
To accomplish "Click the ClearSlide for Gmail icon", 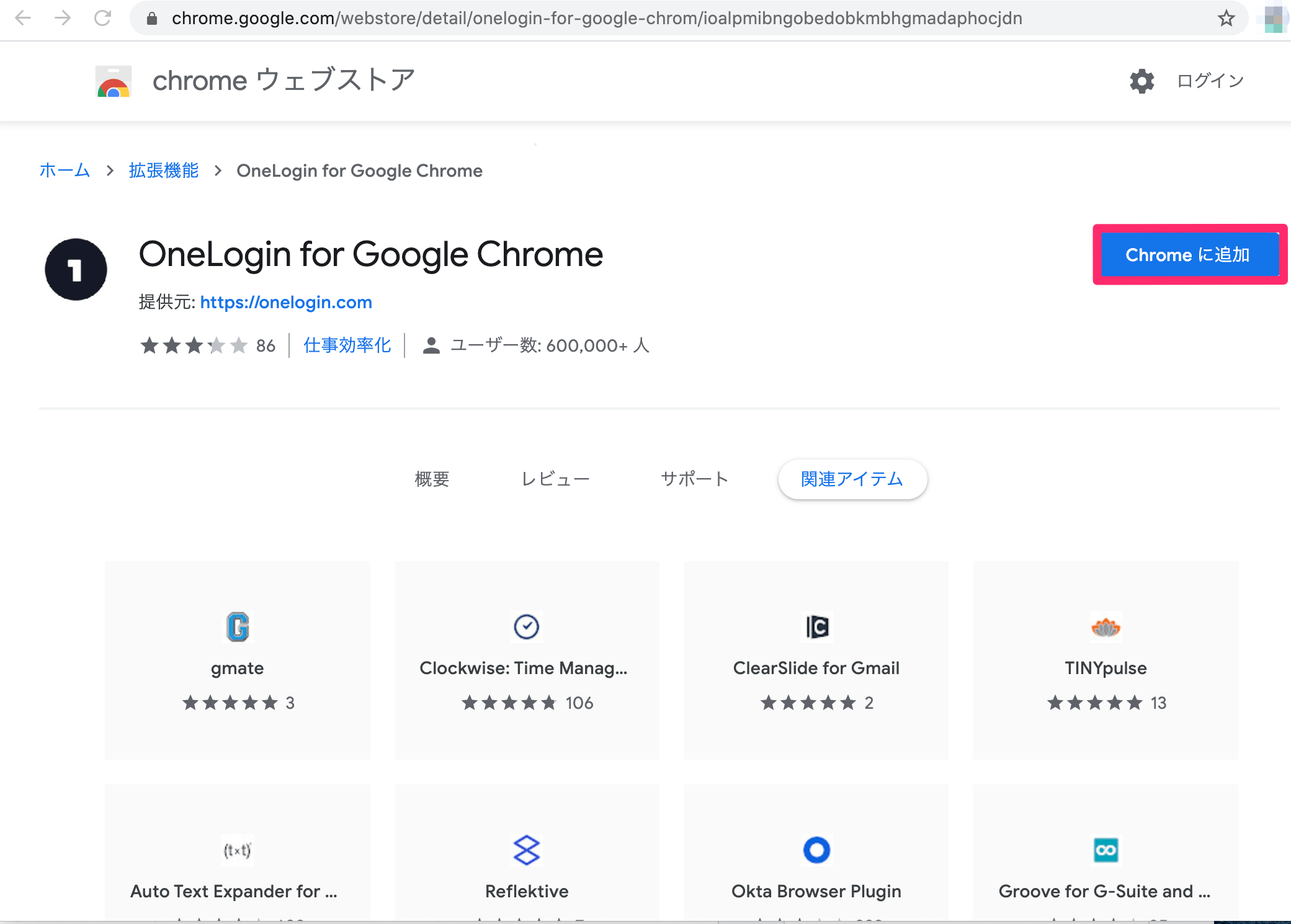I will tap(817, 627).
